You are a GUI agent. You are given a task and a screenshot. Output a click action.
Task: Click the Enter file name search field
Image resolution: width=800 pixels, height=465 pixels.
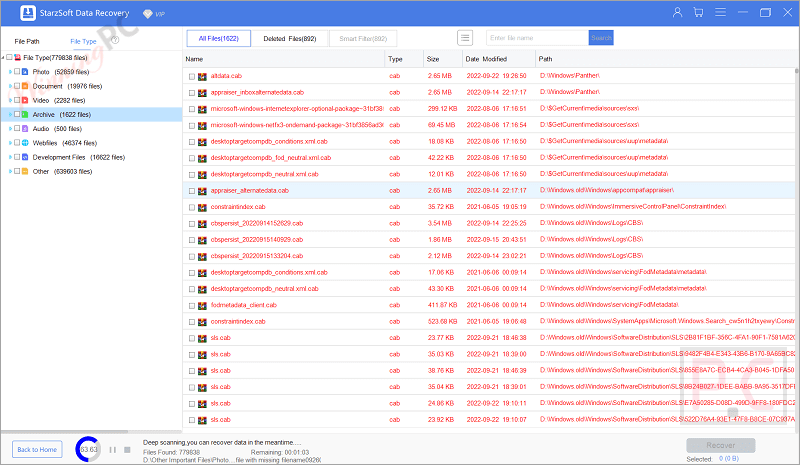coord(537,38)
